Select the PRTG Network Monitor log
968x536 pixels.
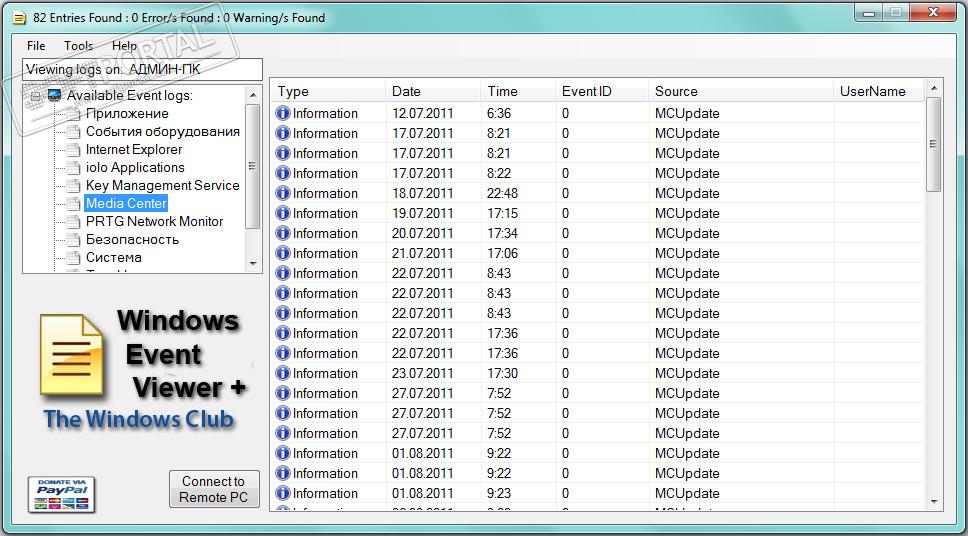pos(154,221)
